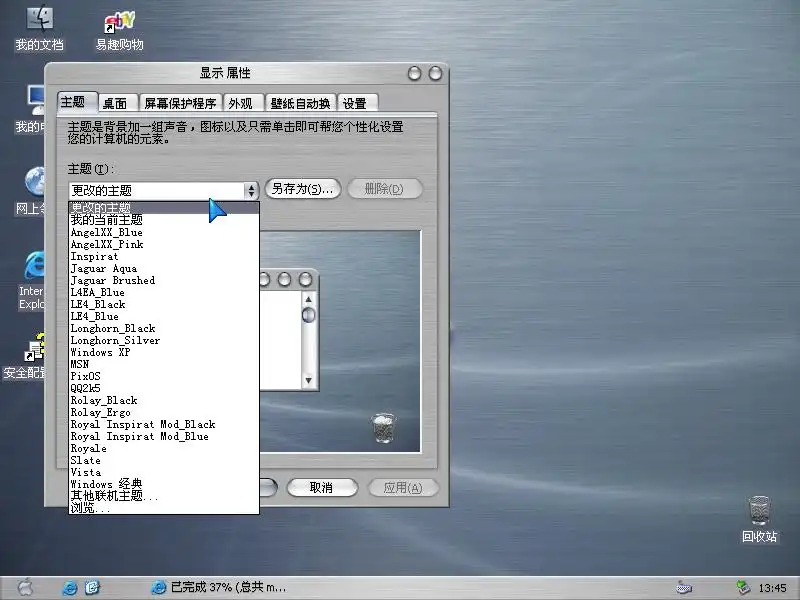The height and width of the screenshot is (600, 800).
Task: Click the 另存为(S)... button
Action: 303,189
